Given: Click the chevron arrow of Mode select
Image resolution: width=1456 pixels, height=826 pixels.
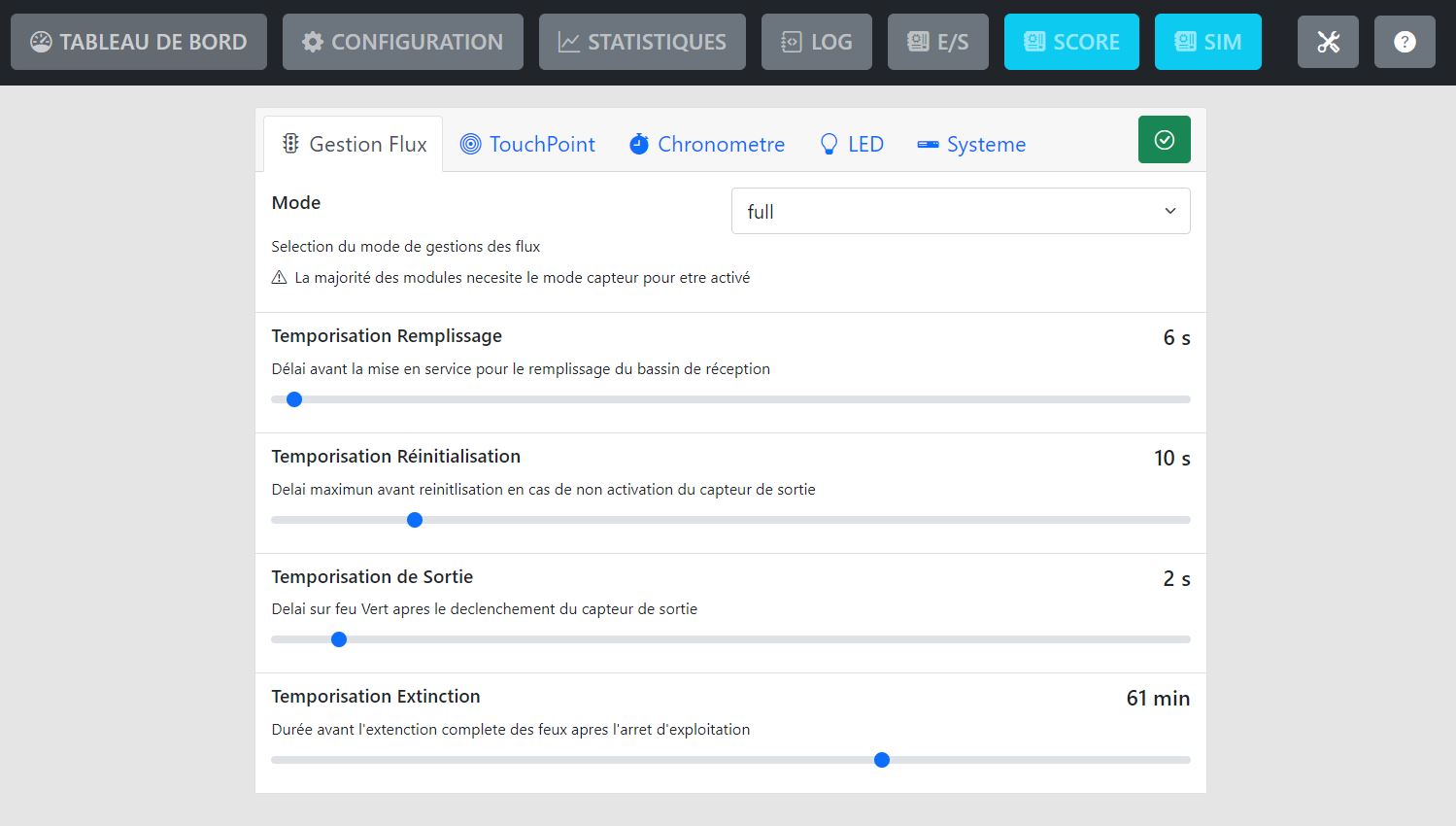Looking at the screenshot, I should [1170, 211].
